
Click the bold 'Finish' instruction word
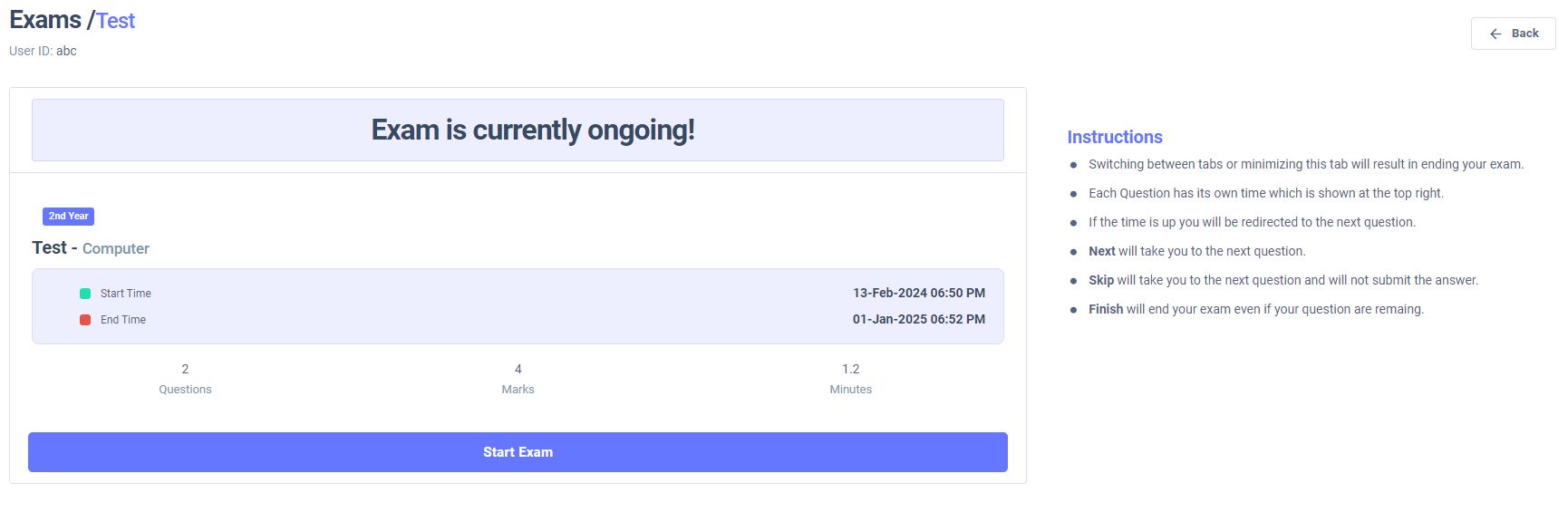(x=1105, y=309)
